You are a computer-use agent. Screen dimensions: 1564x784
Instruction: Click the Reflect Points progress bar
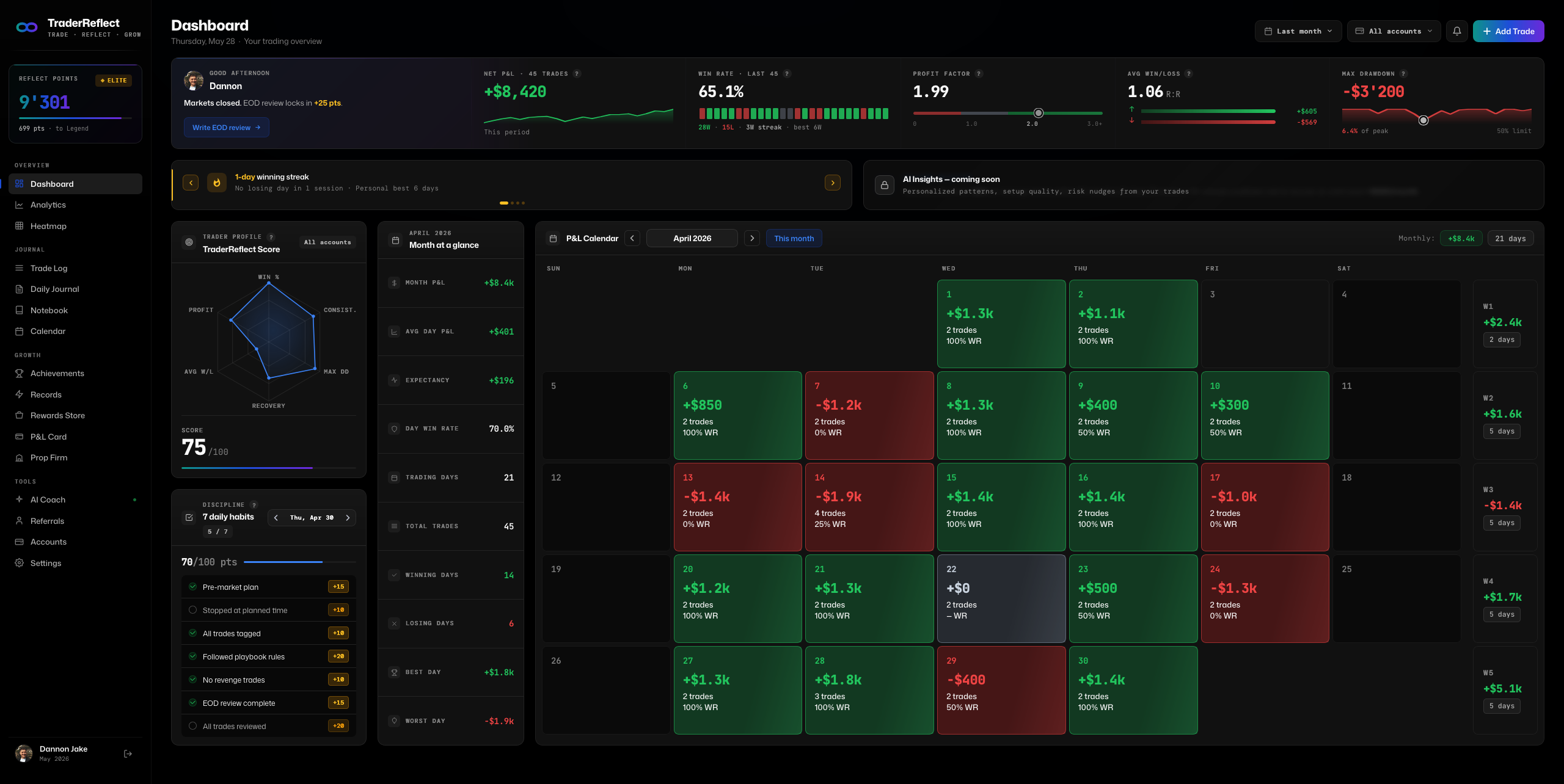75,118
